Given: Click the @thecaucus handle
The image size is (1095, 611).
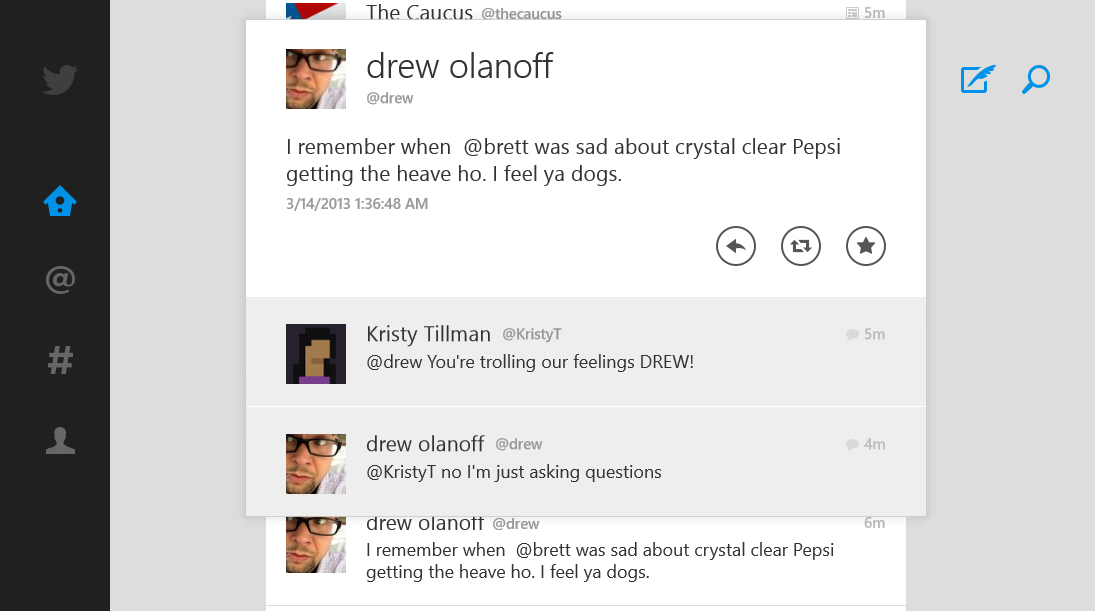Looking at the screenshot, I should 521,14.
